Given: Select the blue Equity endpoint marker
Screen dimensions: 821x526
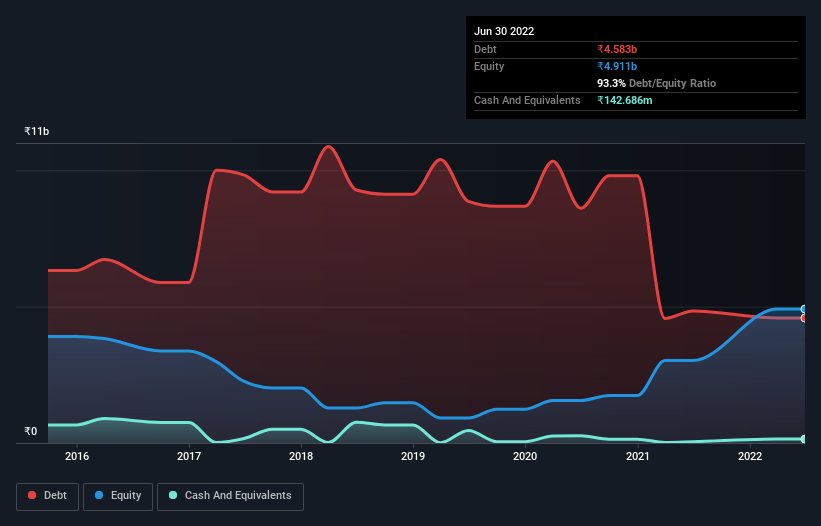Looking at the screenshot, I should click(804, 309).
